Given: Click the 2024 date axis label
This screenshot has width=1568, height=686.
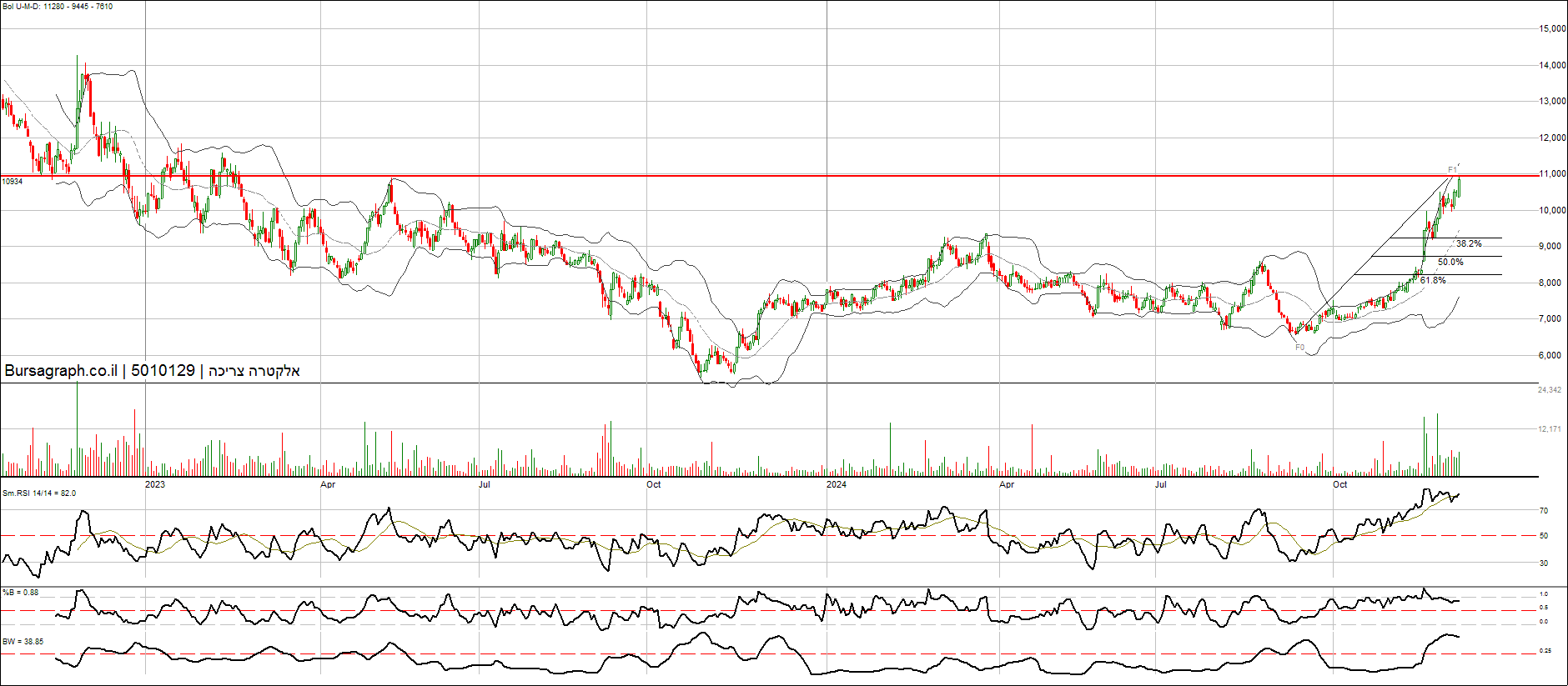Looking at the screenshot, I should tap(837, 484).
